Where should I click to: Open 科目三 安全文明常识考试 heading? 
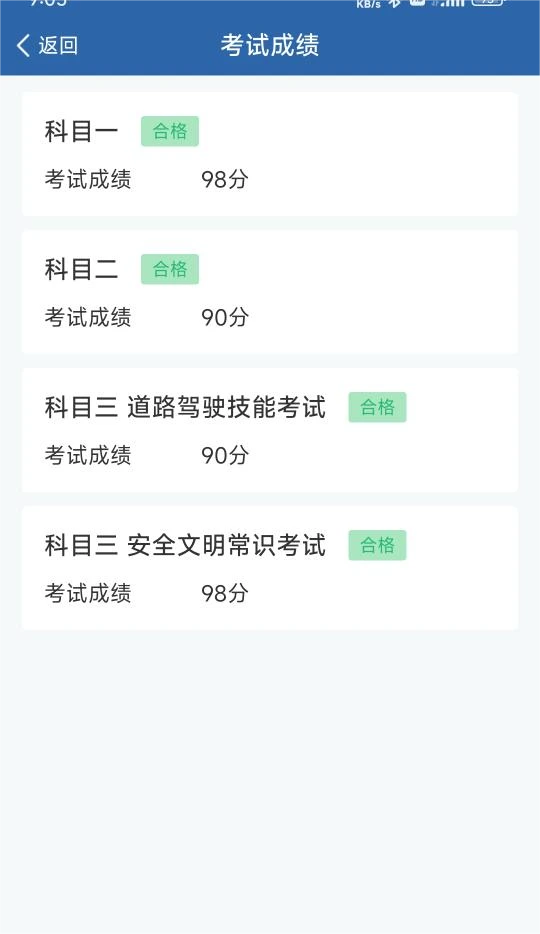click(x=185, y=546)
